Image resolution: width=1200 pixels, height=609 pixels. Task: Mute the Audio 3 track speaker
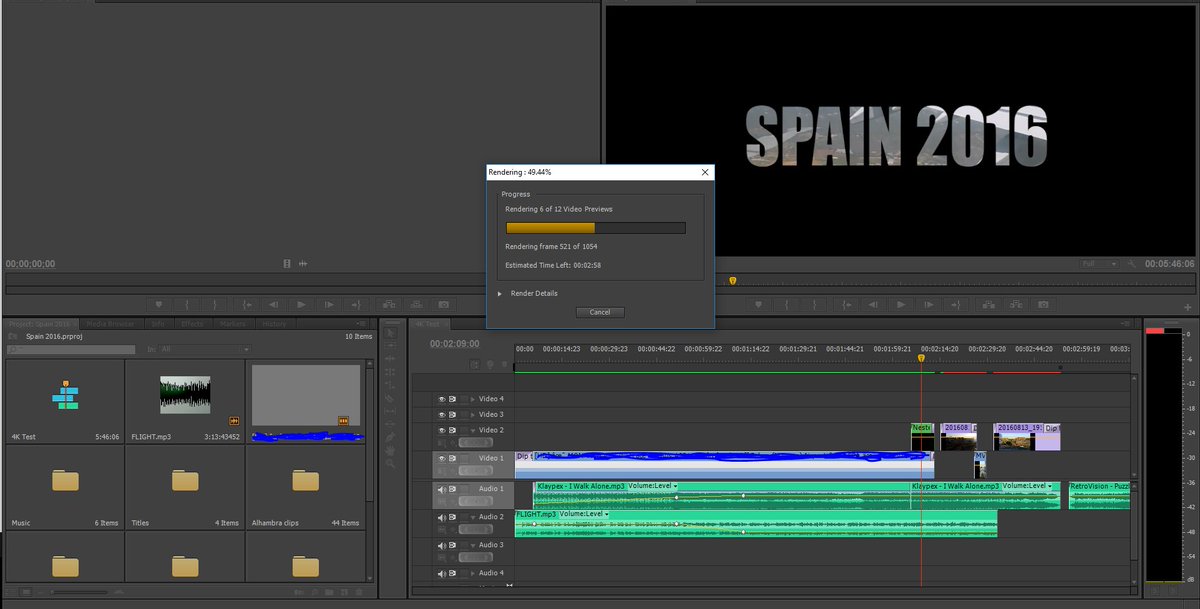coord(442,545)
